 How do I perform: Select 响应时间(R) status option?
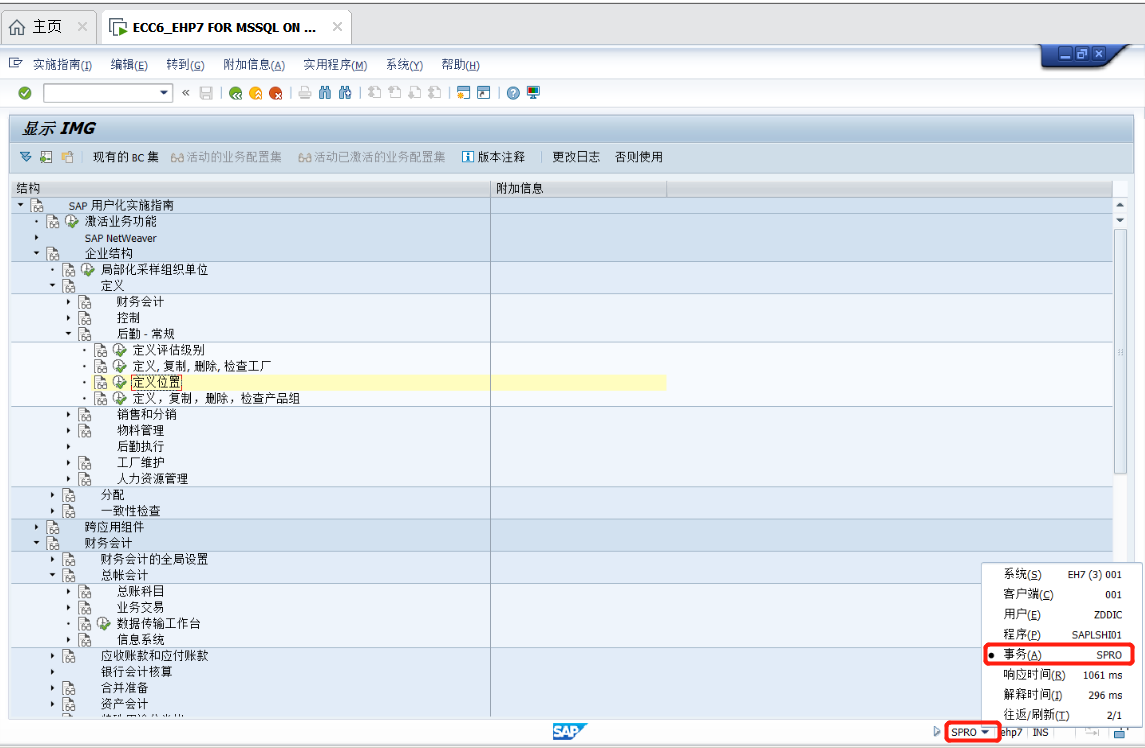coord(1059,675)
